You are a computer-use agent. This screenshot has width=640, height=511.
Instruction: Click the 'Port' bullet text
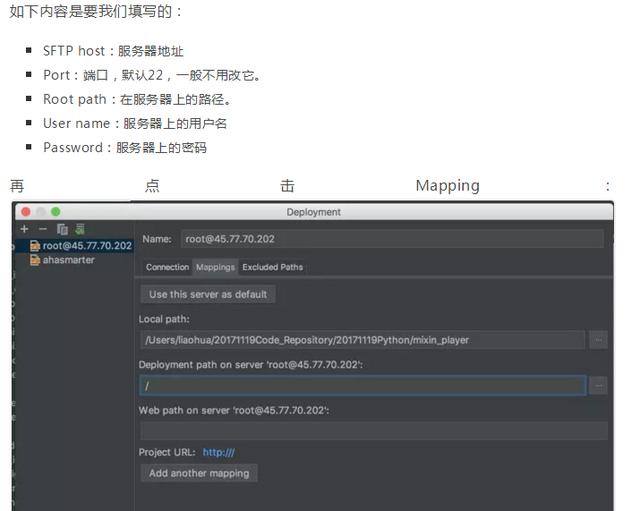pyautogui.click(x=151, y=75)
